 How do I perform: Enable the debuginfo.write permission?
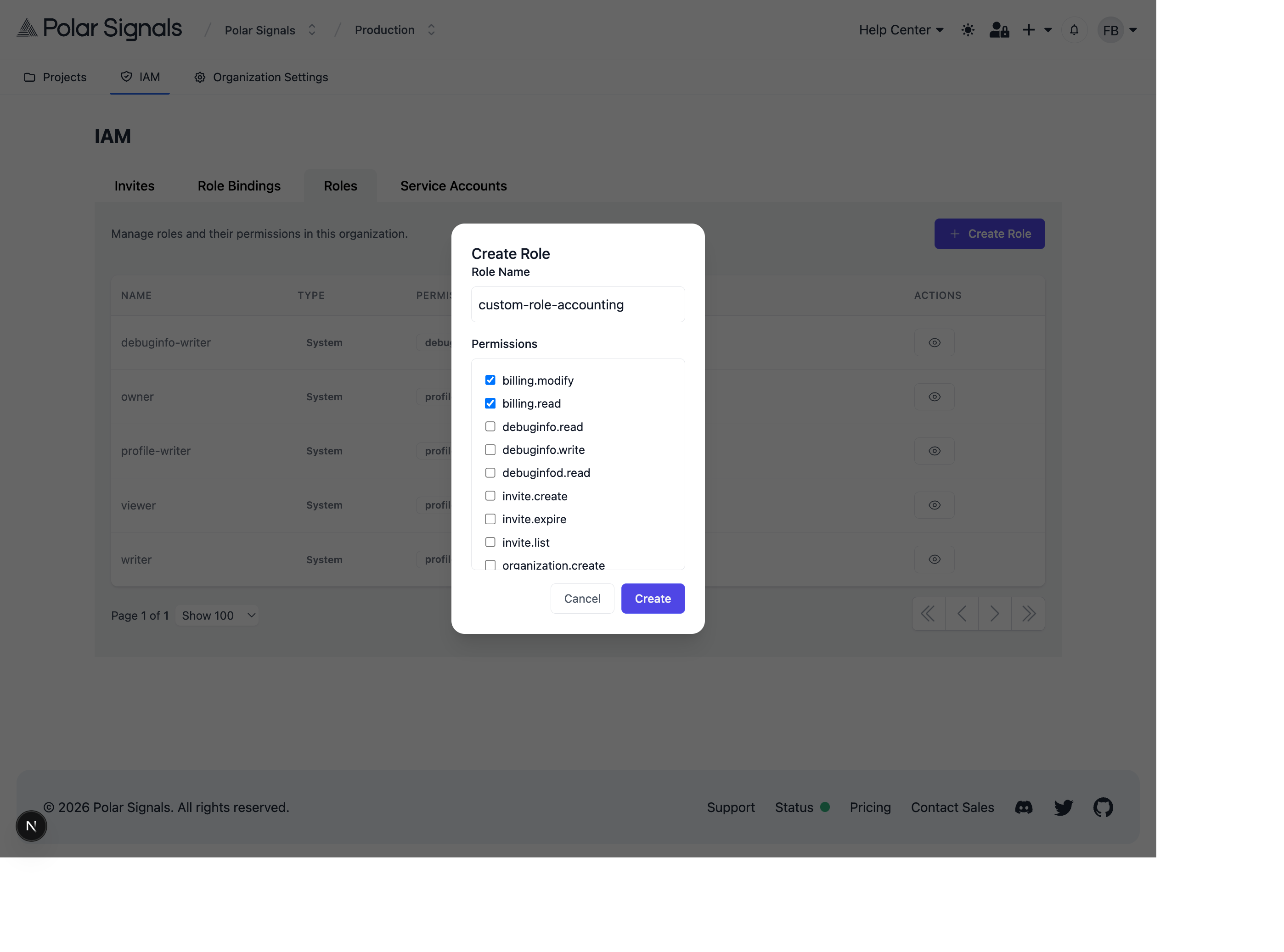pos(490,449)
